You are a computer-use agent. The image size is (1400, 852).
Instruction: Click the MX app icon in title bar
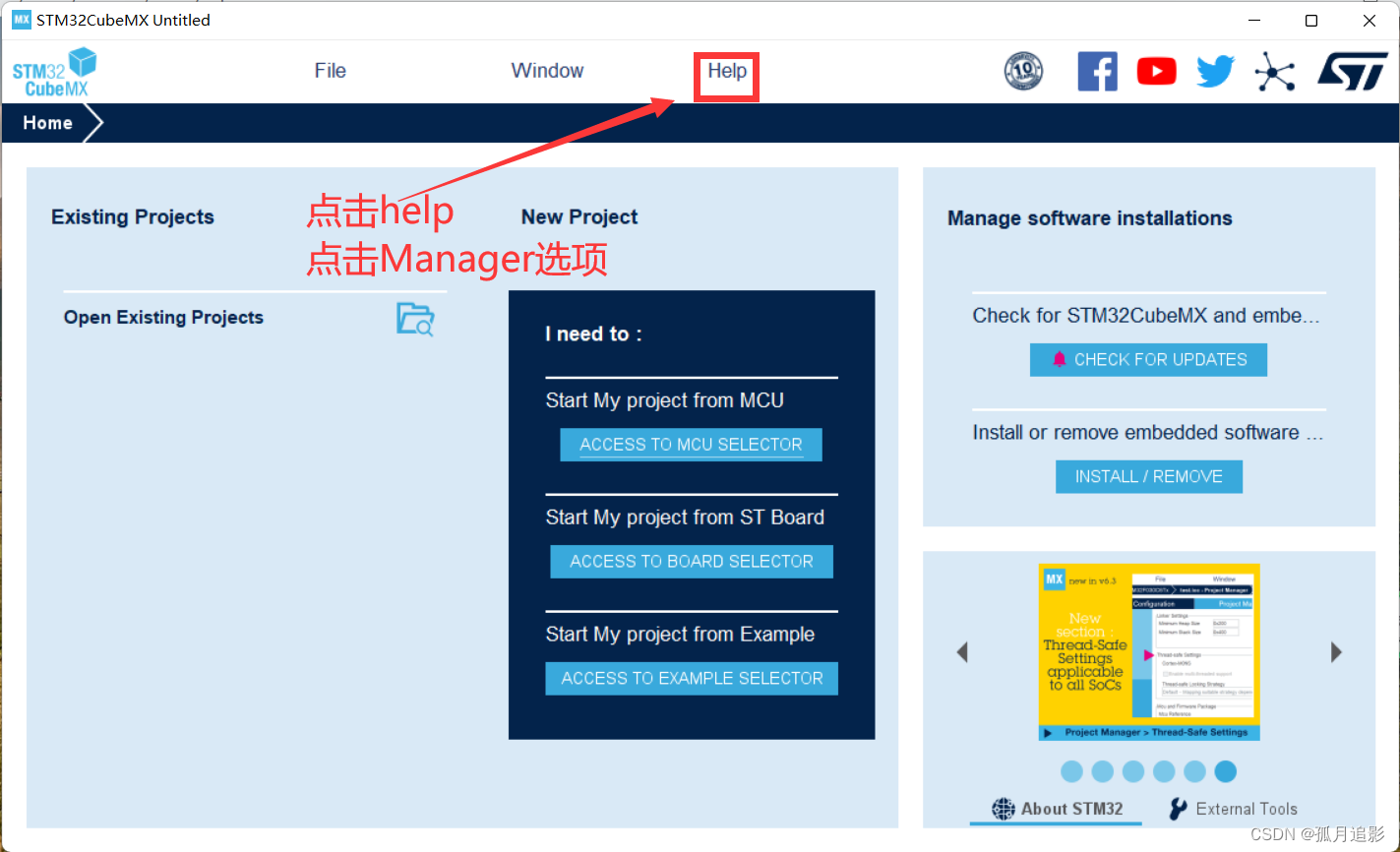[21, 20]
